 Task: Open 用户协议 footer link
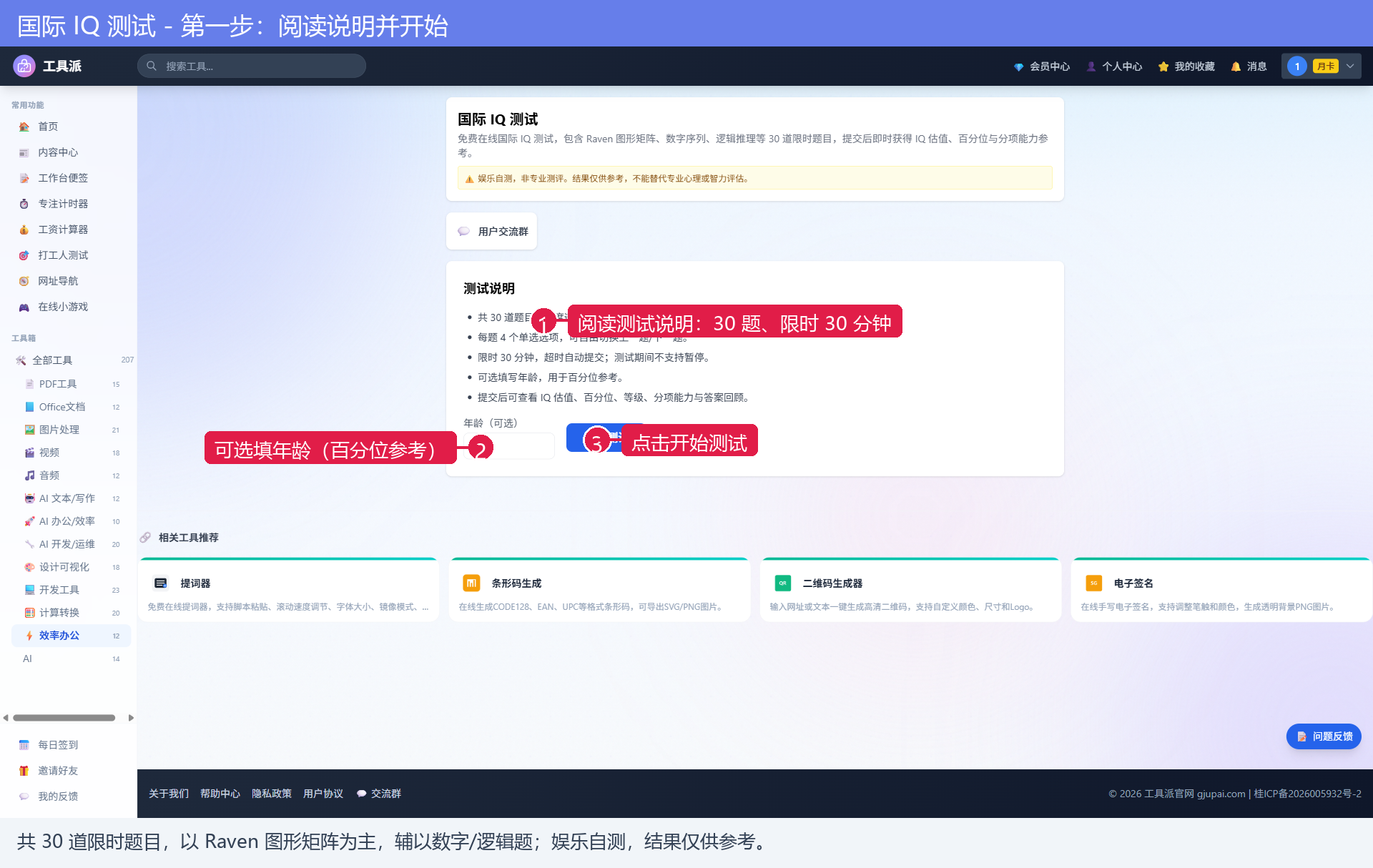[x=323, y=794]
